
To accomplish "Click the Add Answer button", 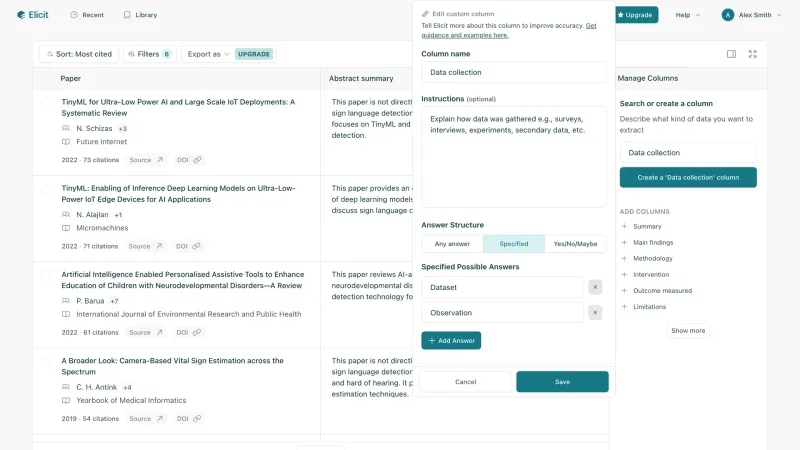I will click(451, 340).
